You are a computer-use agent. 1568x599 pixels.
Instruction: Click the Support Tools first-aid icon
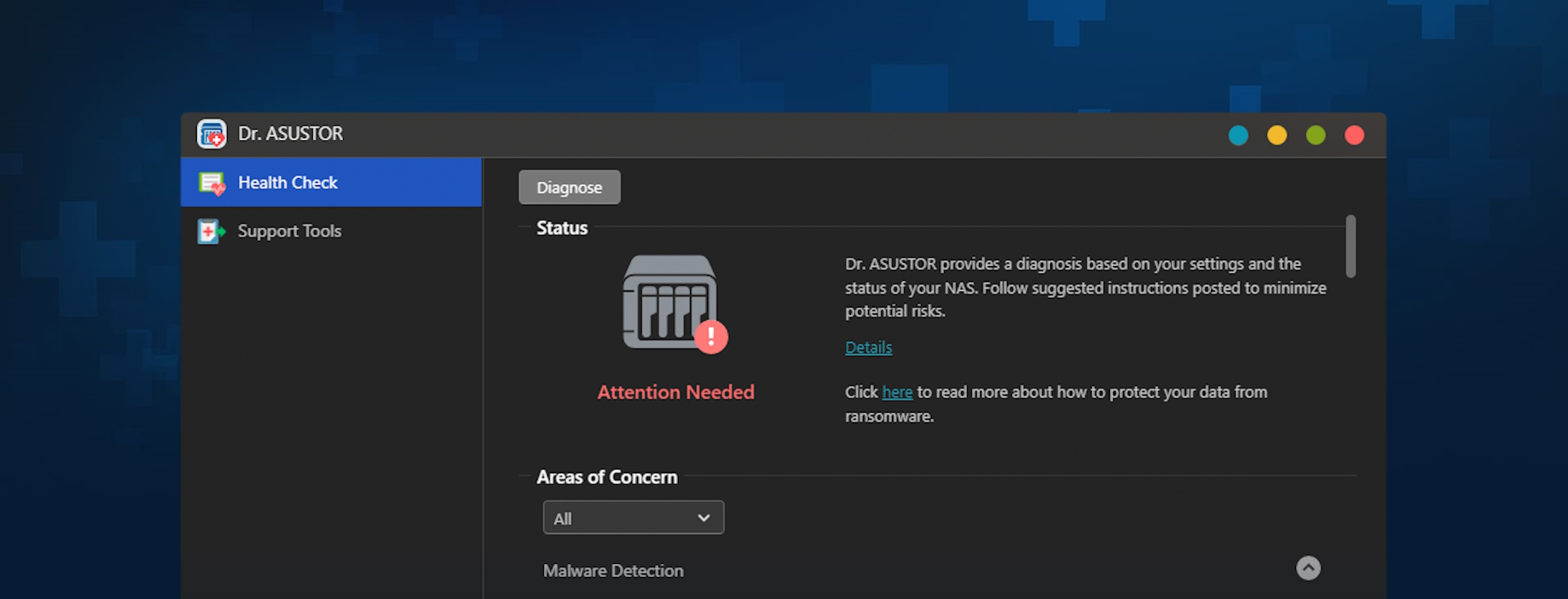pyautogui.click(x=211, y=231)
